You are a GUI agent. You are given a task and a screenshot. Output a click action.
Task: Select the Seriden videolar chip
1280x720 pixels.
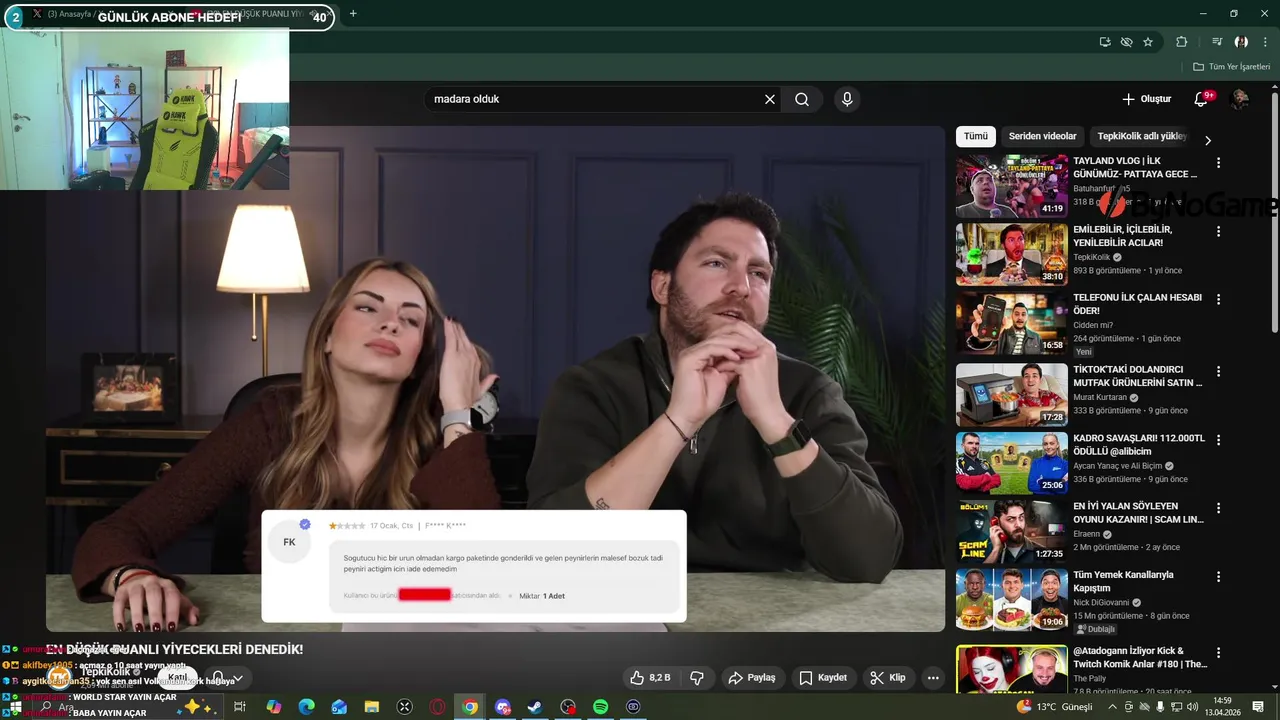(1042, 136)
